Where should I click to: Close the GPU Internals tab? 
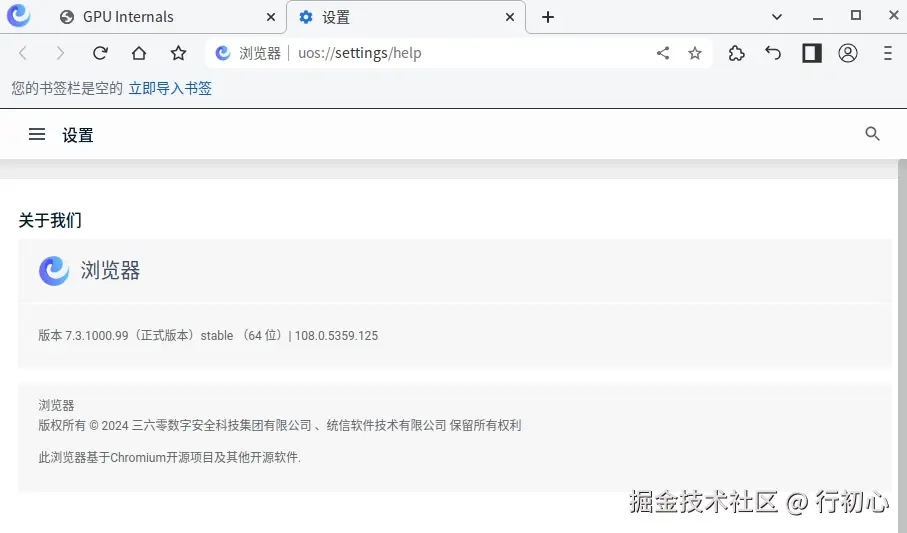click(x=271, y=17)
